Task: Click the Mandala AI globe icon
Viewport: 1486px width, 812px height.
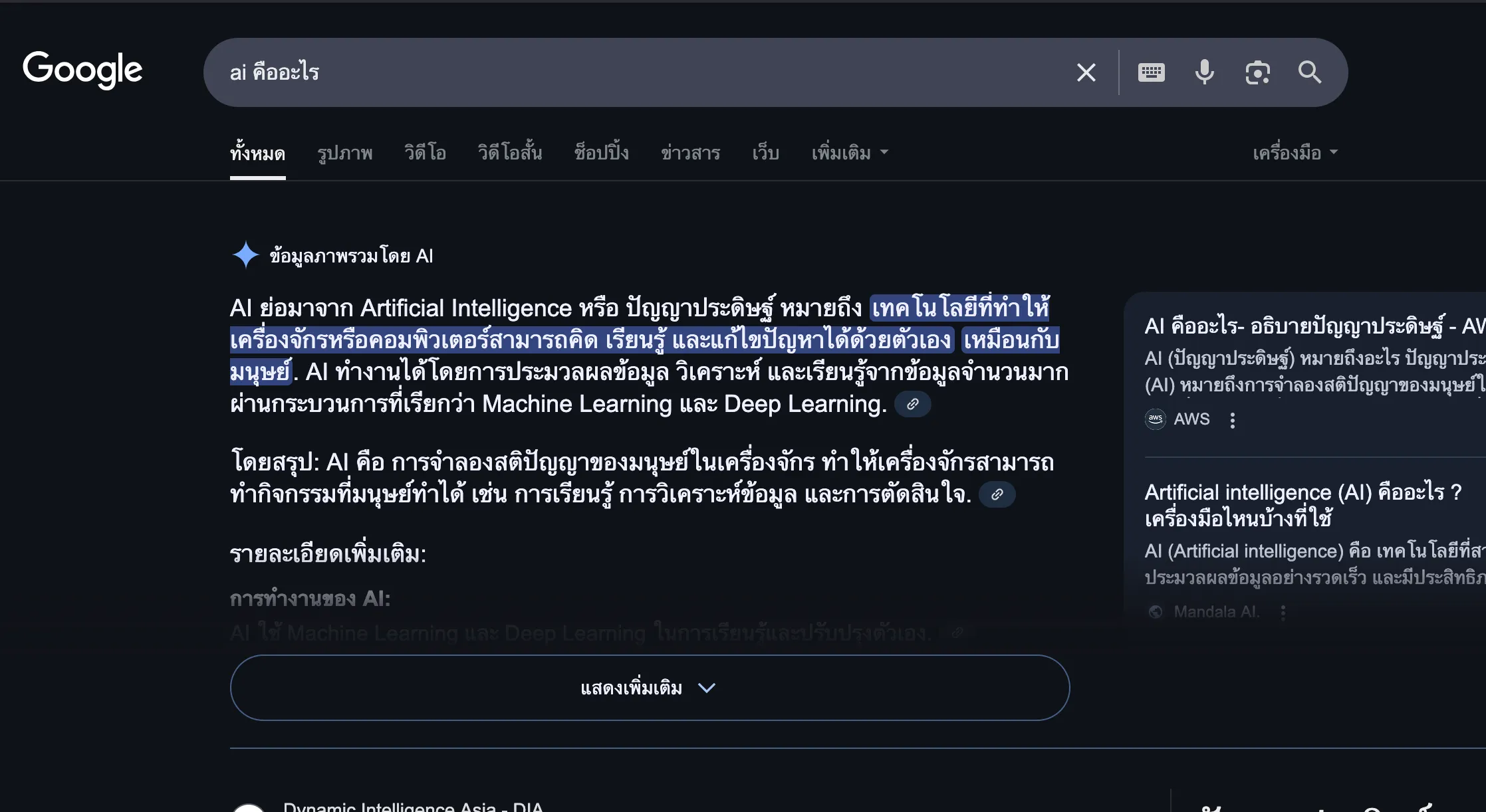Action: click(x=1156, y=612)
